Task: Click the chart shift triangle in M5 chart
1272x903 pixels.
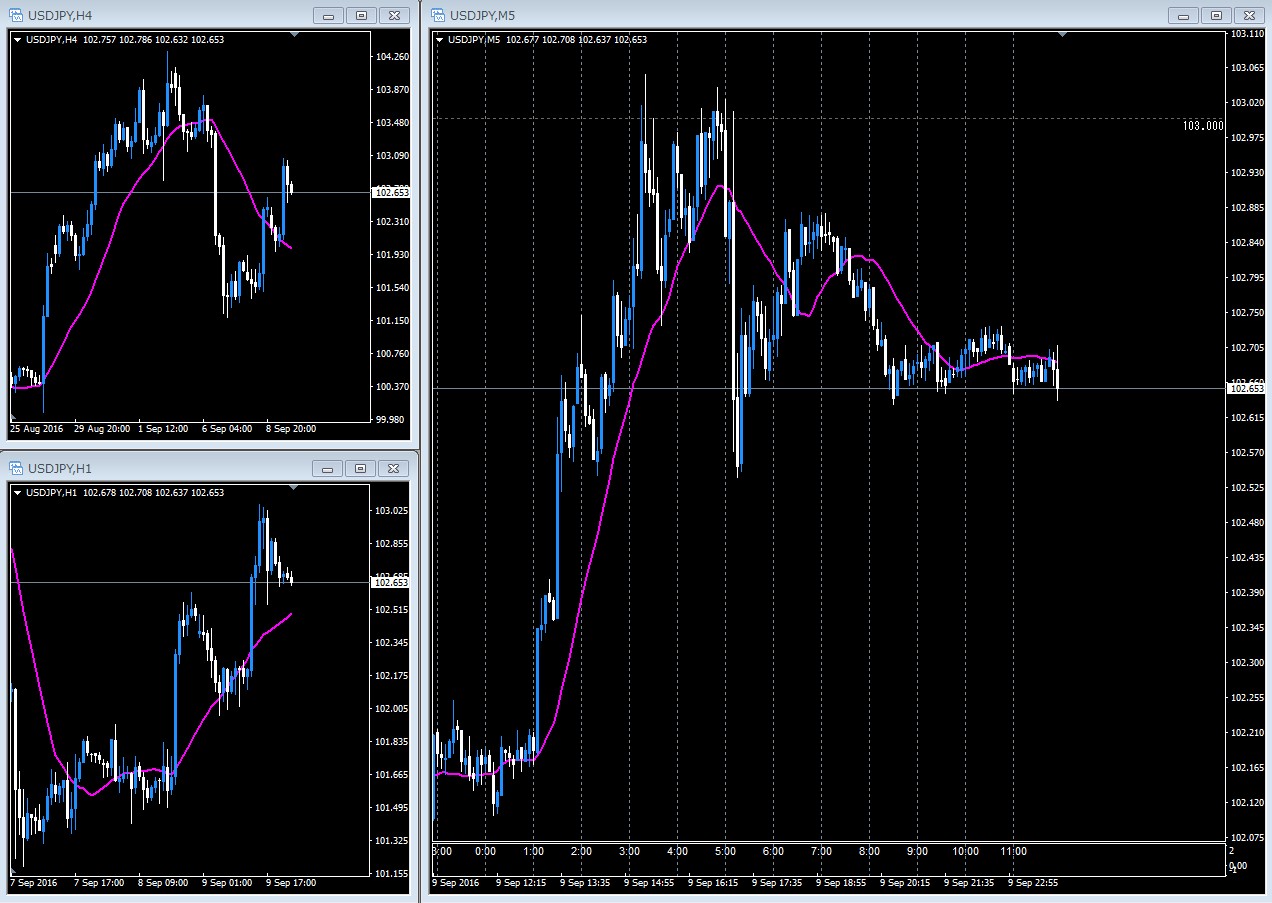Action: click(x=1062, y=35)
